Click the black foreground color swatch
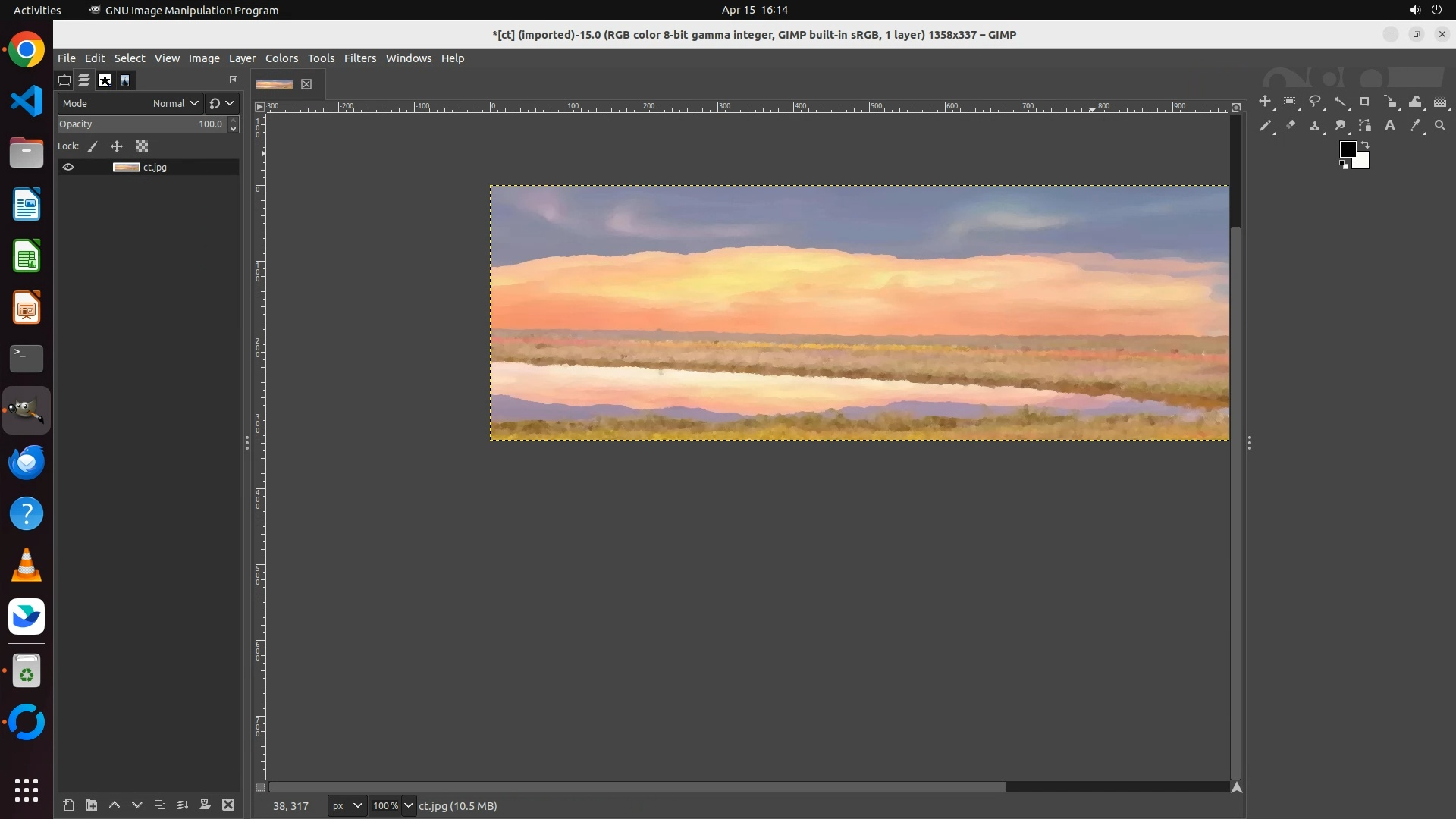 point(1348,149)
